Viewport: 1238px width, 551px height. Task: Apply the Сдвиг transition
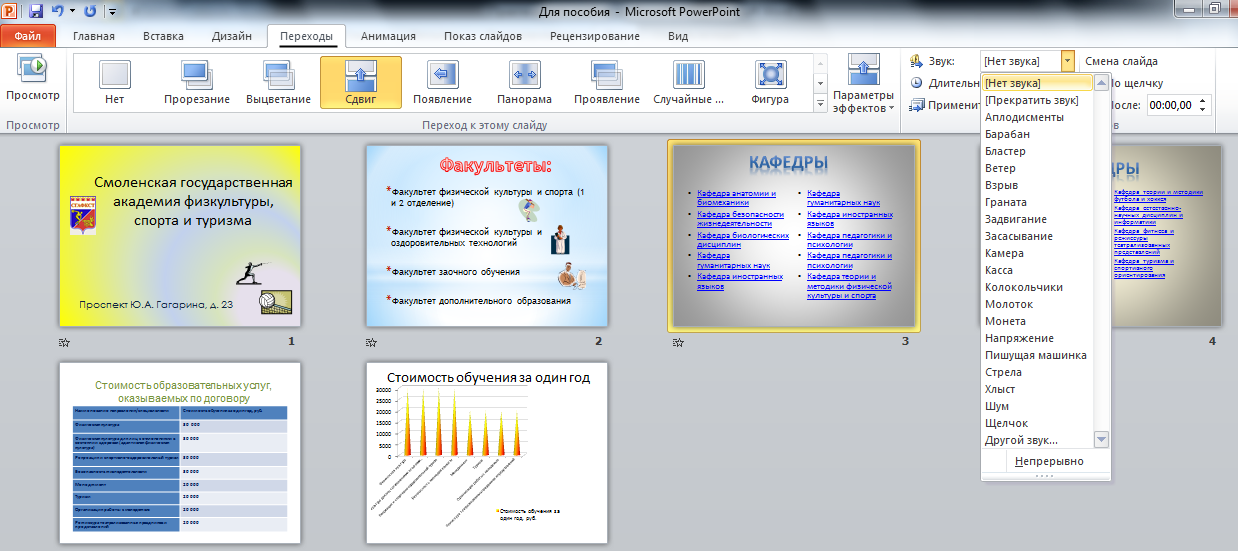[361, 81]
